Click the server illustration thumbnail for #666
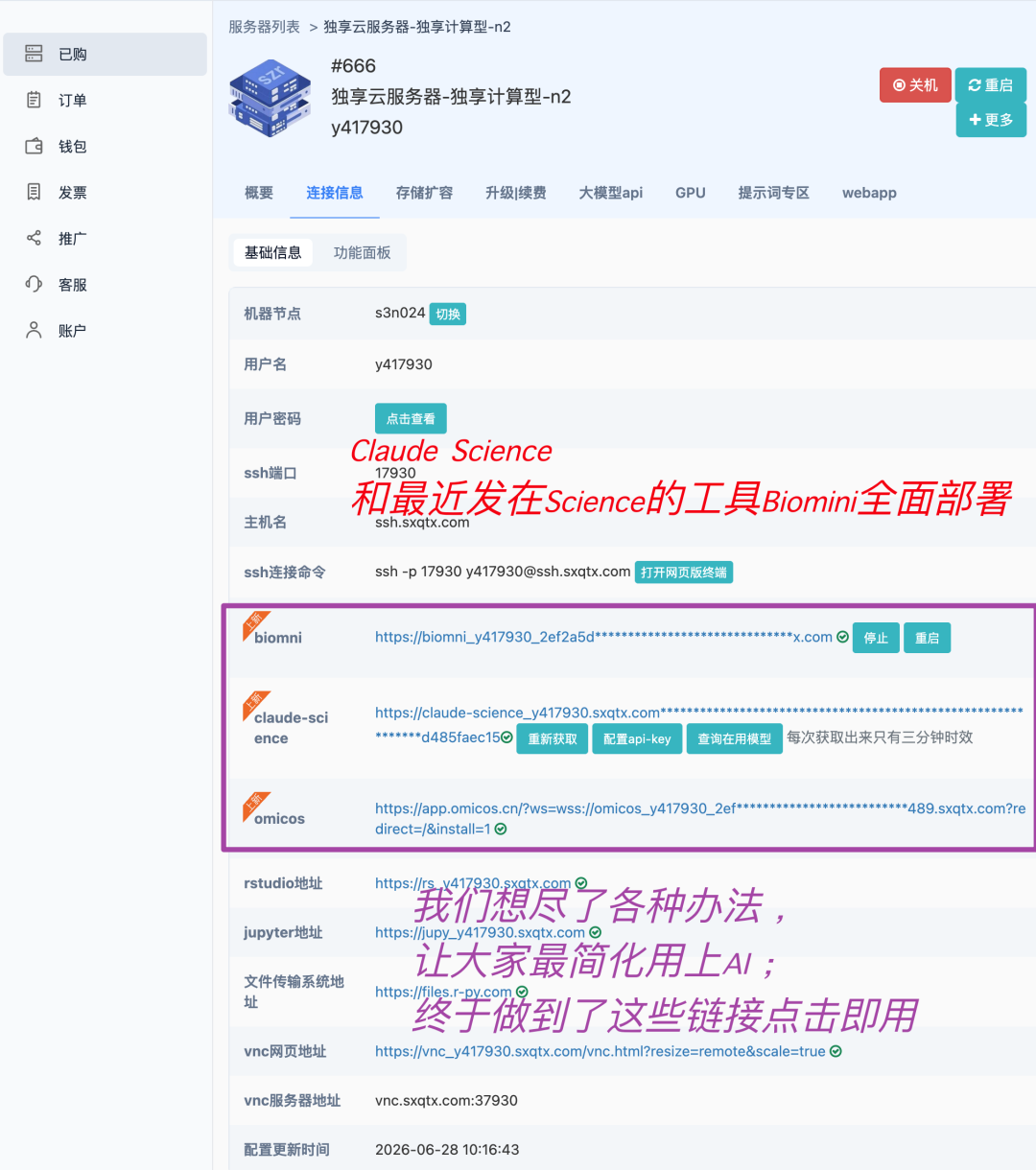 [x=271, y=98]
